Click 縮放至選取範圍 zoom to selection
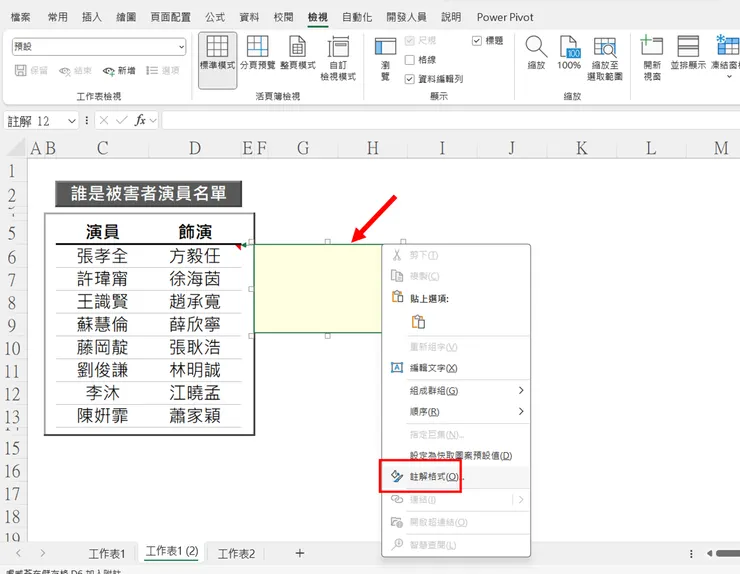 tap(605, 58)
